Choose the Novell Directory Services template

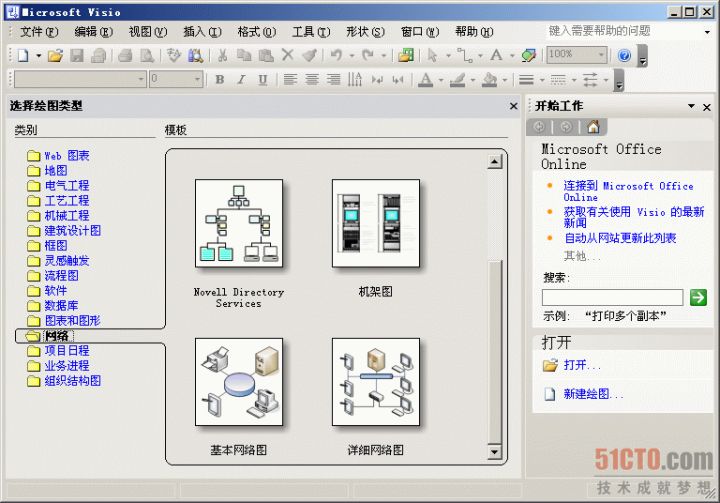pyautogui.click(x=239, y=223)
